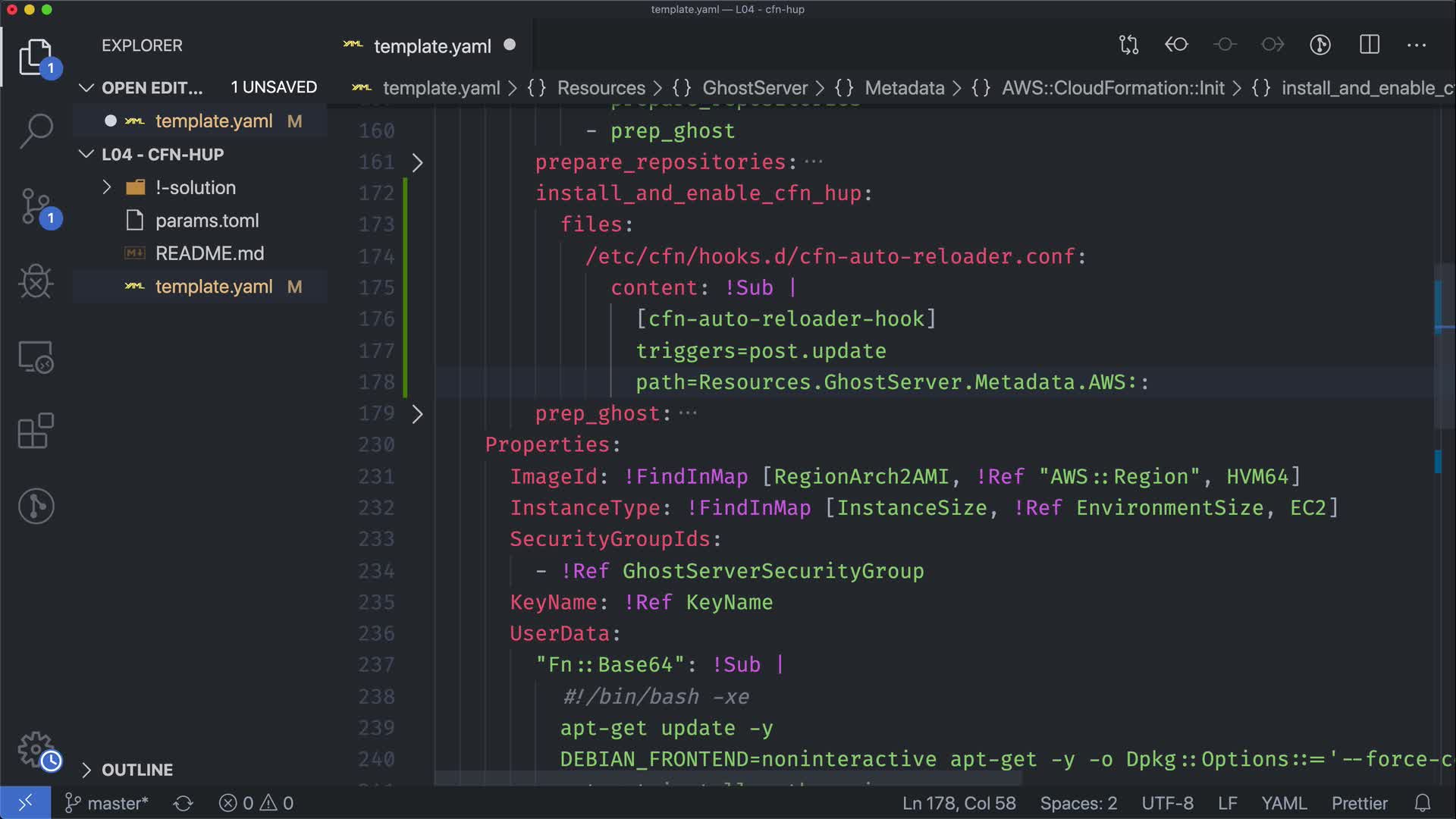Open the notifications bell in status bar
The image size is (1456, 819).
point(1423,803)
